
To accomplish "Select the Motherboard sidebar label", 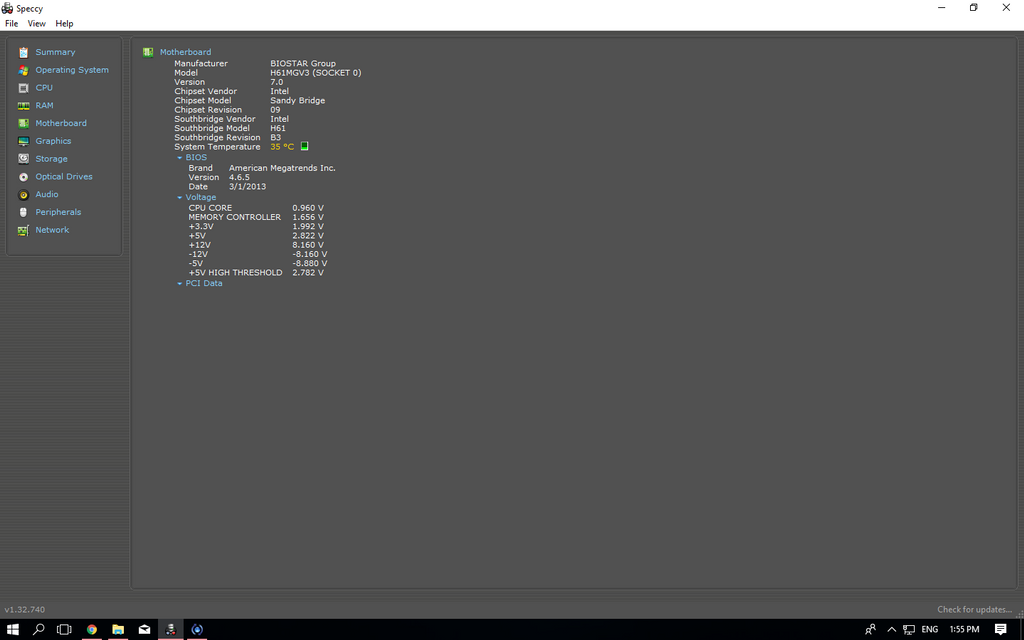I will click(x=61, y=123).
